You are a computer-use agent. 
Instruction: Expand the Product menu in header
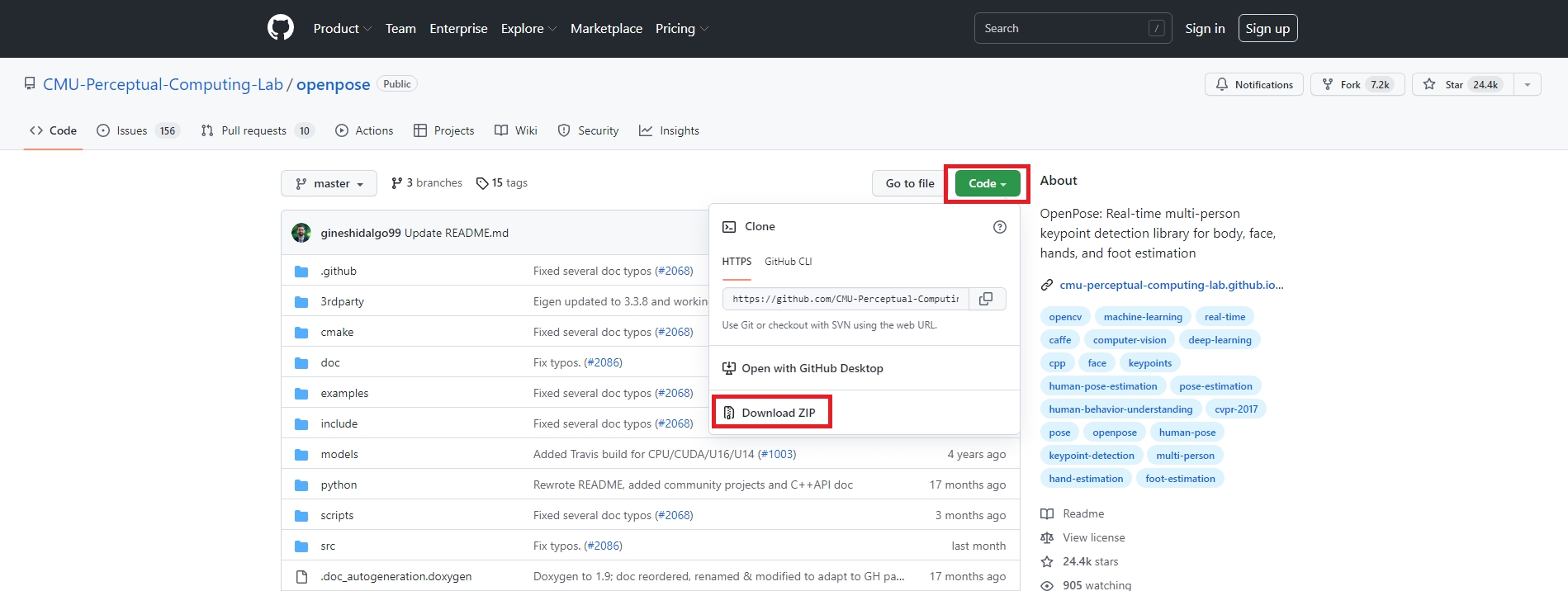tap(342, 29)
